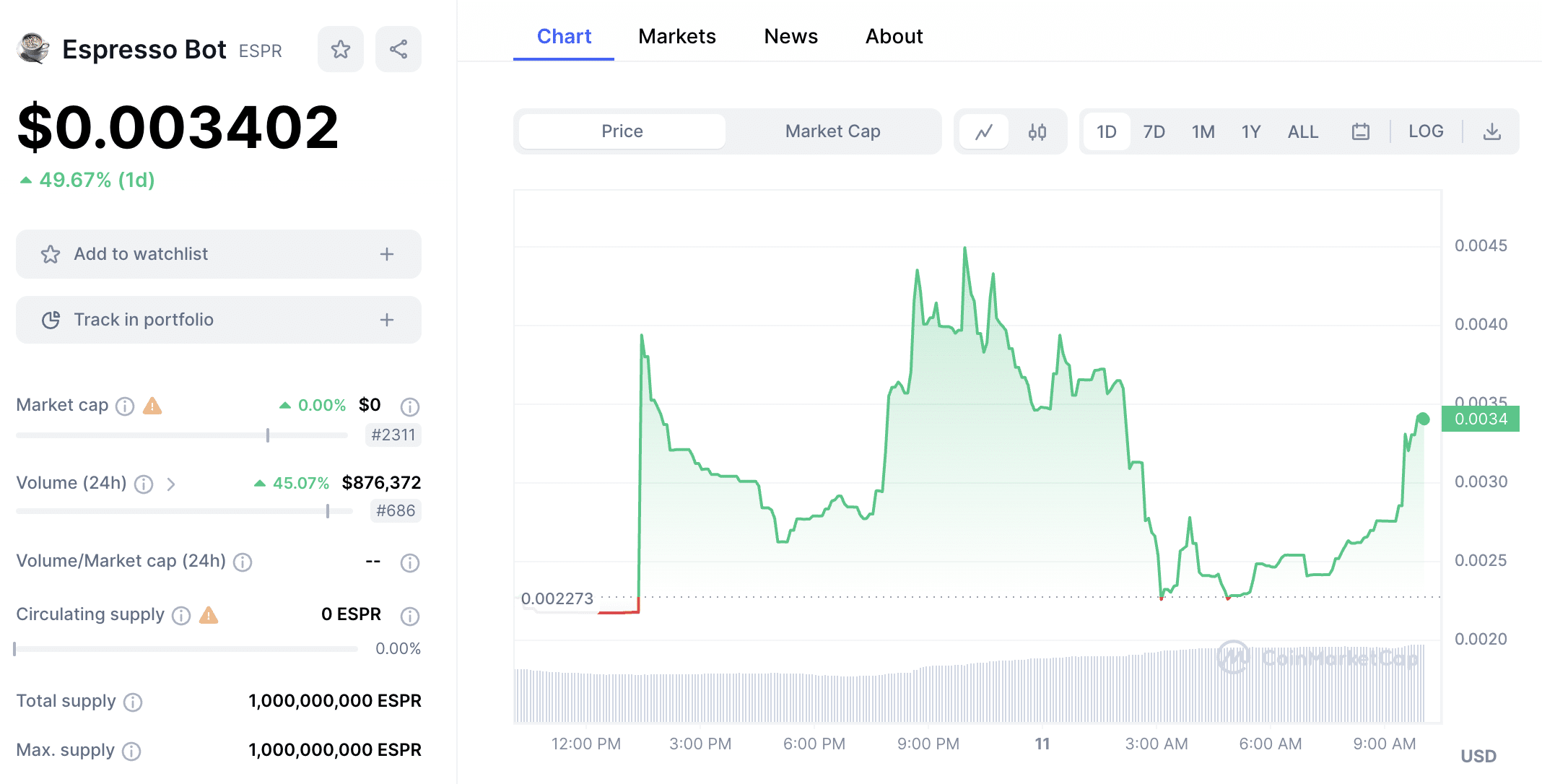The height and width of the screenshot is (784, 1542).
Task: Click the 49.67% (1d) change text
Action: click(x=97, y=180)
